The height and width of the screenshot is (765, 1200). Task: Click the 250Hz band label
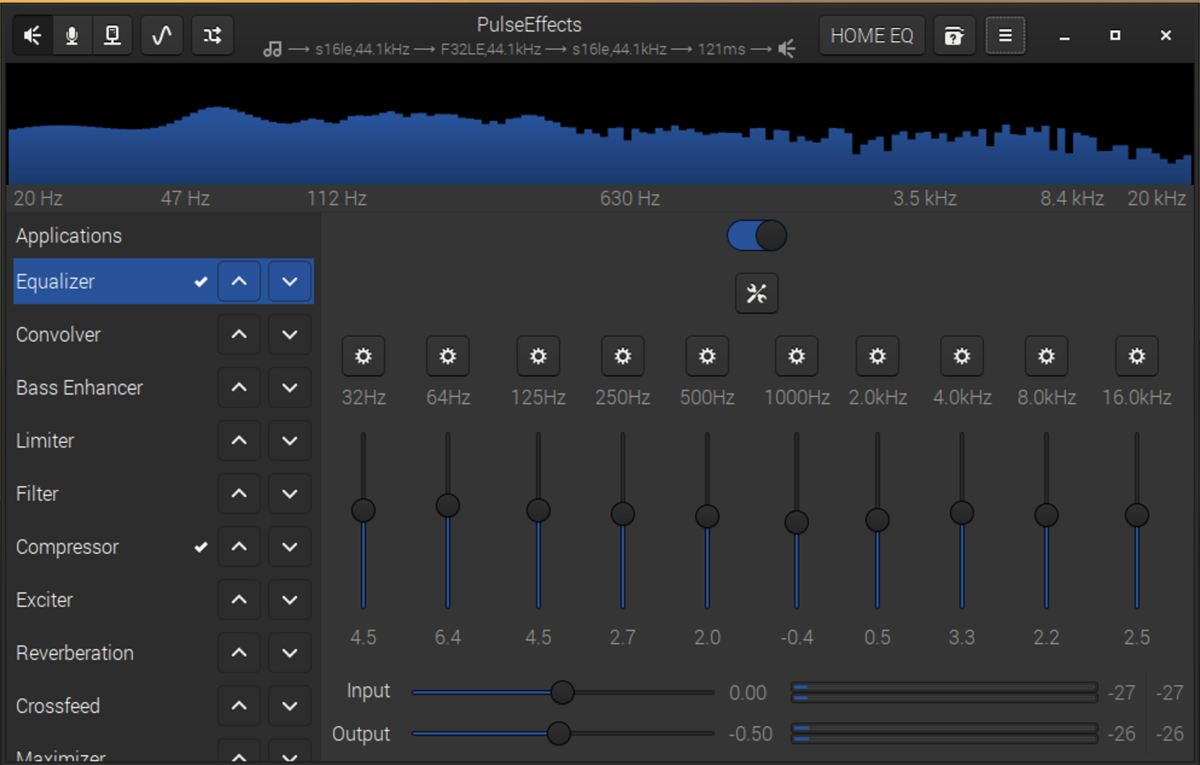tap(623, 397)
